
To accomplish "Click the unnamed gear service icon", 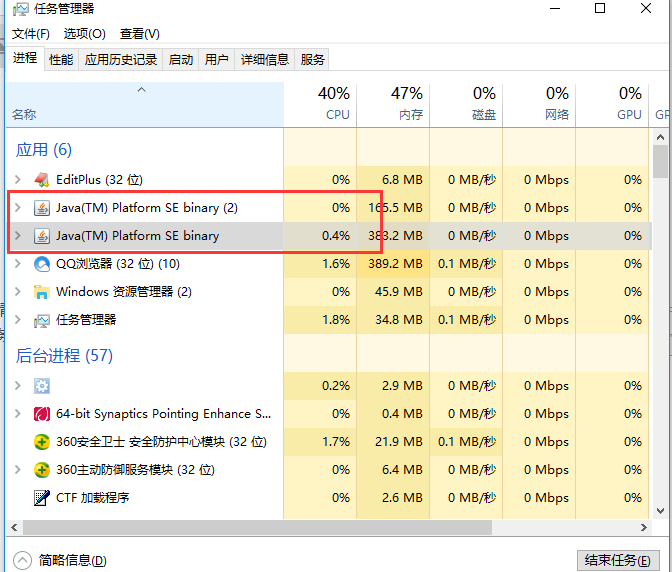I will [42, 386].
